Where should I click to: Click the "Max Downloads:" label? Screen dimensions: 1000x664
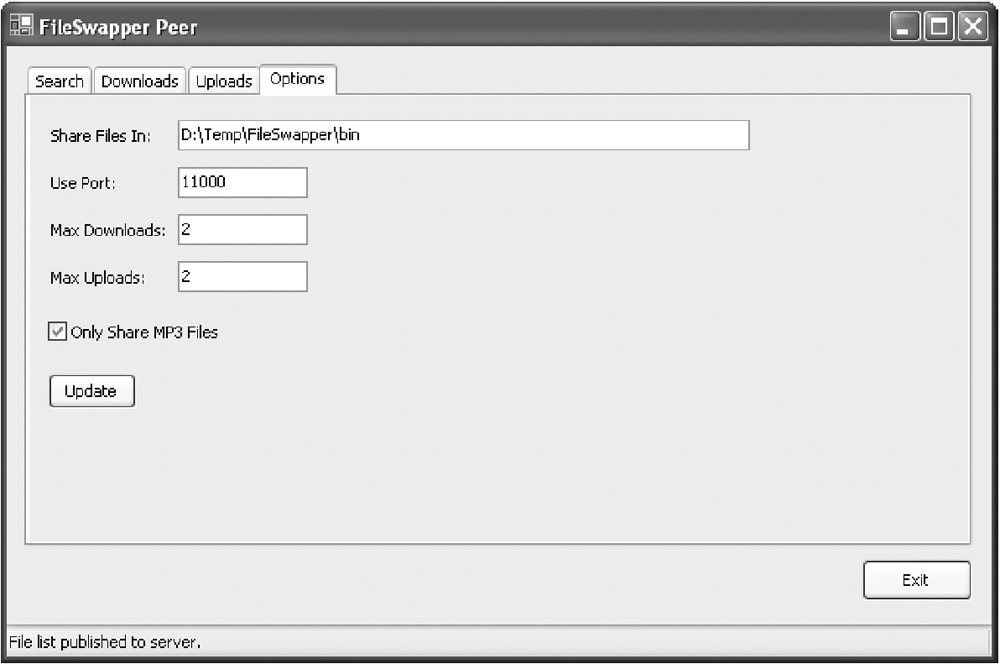click(x=108, y=230)
